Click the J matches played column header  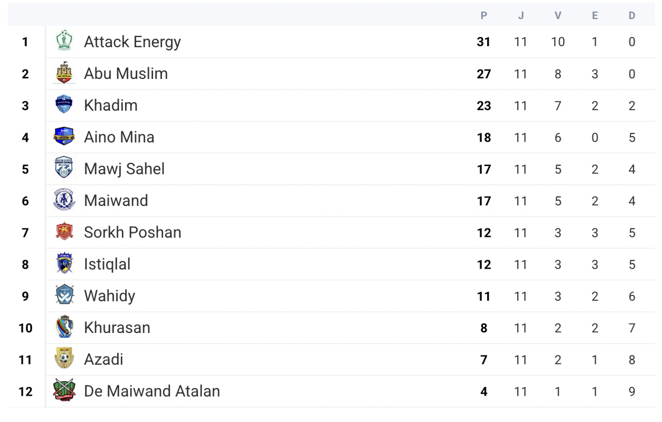[521, 16]
